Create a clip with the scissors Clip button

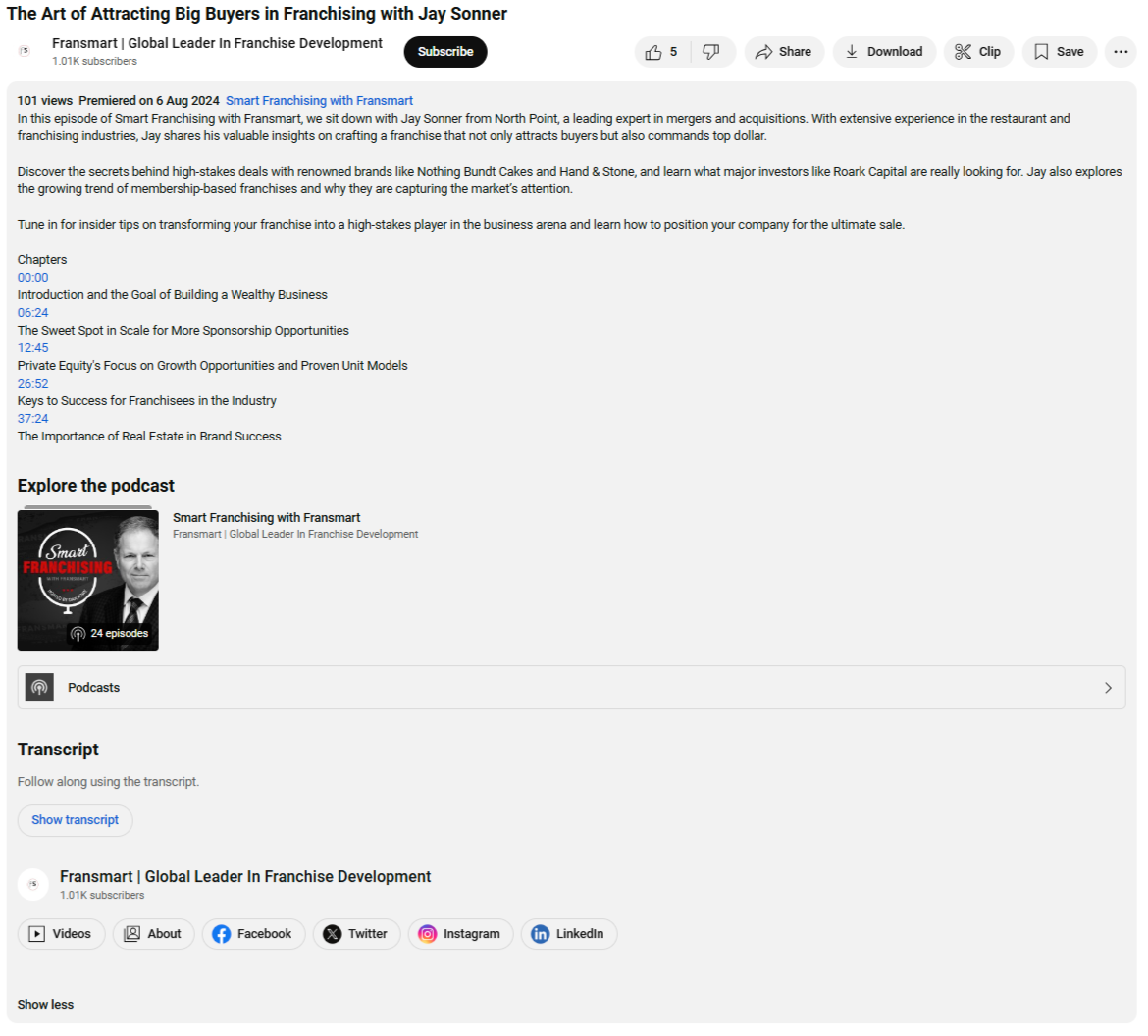[979, 52]
